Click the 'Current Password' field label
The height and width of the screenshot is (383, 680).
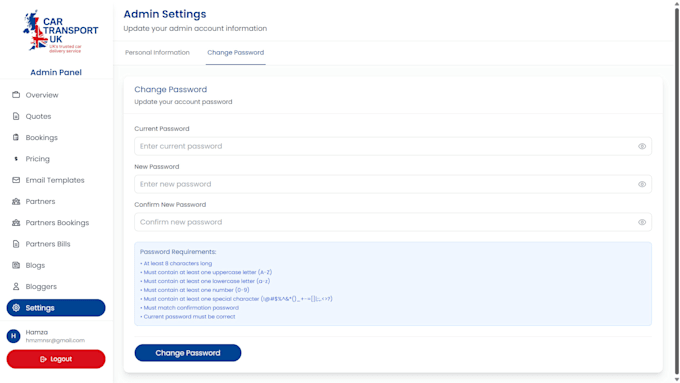(162, 129)
